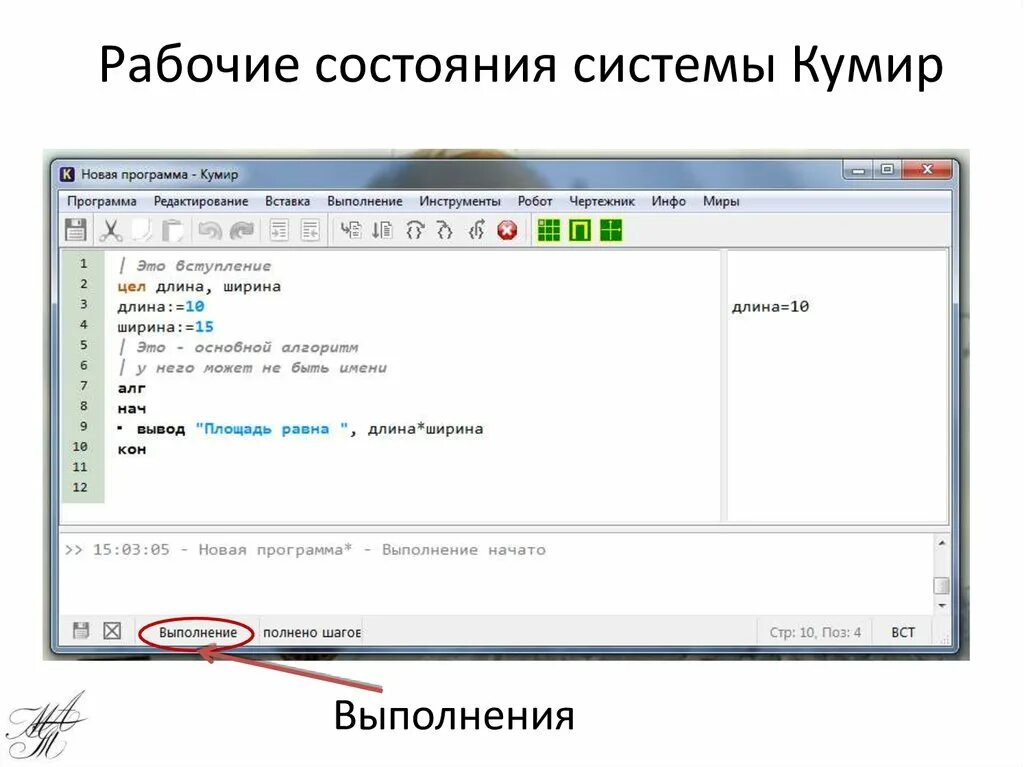The width and height of the screenshot is (1024, 767).
Task: Click the code line длина:=10
Action: (x=161, y=306)
